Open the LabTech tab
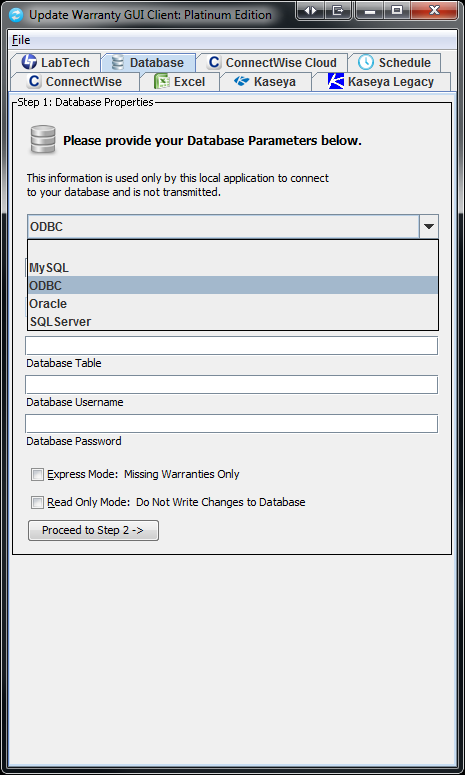Viewport: 465px width, 775px height. [55, 63]
